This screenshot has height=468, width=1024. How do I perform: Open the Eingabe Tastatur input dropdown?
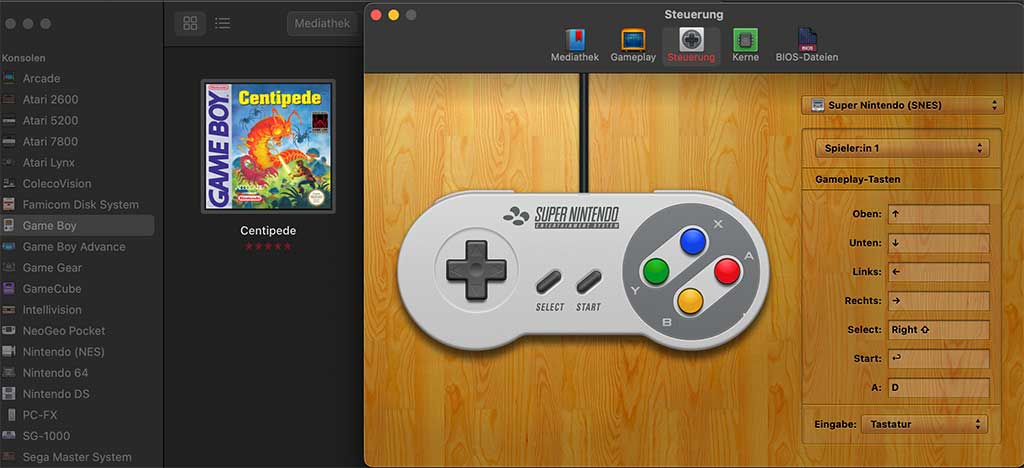coord(924,424)
